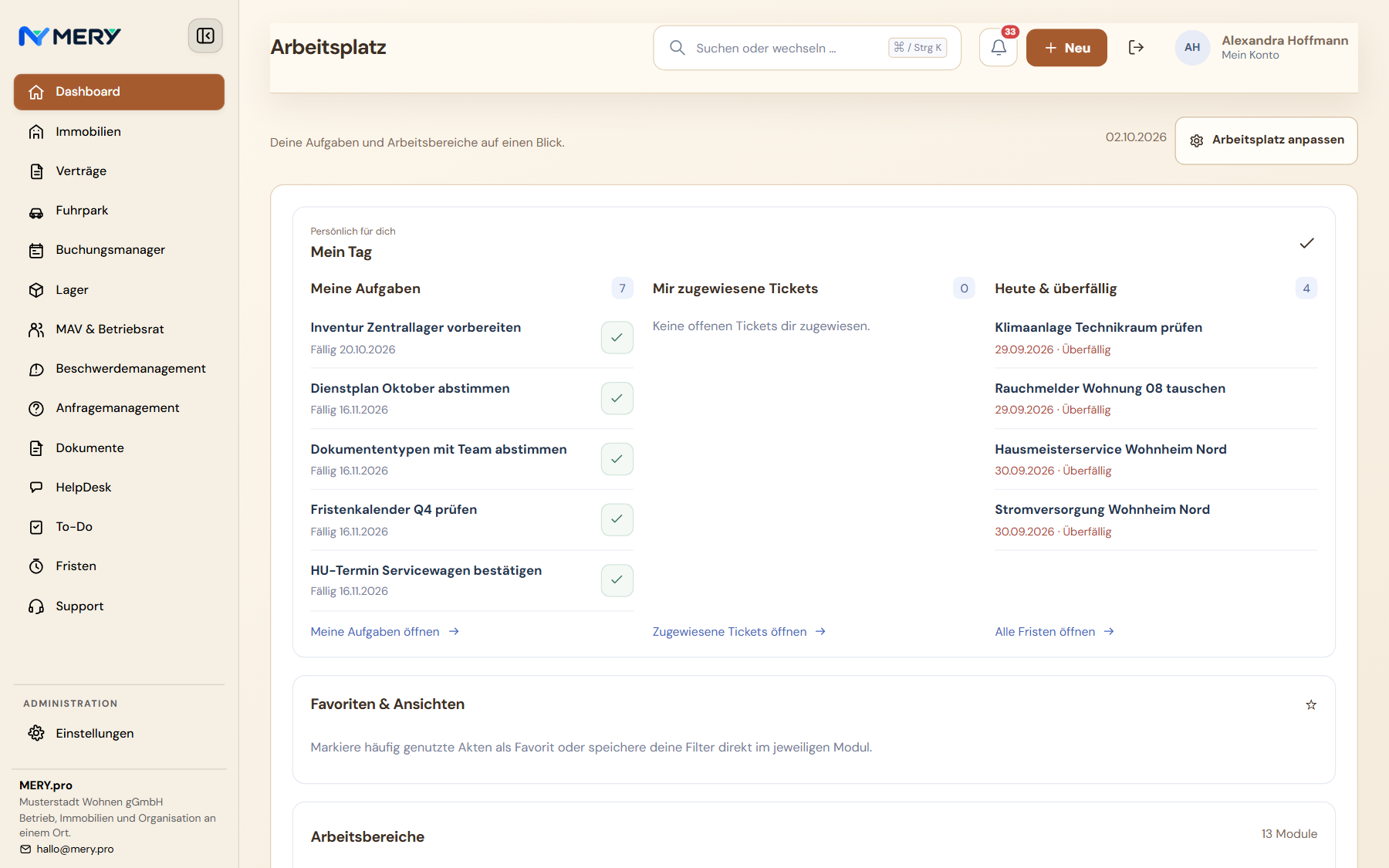Open Support via the headset icon
Viewport: 1389px width, 868px height.
[x=36, y=606]
